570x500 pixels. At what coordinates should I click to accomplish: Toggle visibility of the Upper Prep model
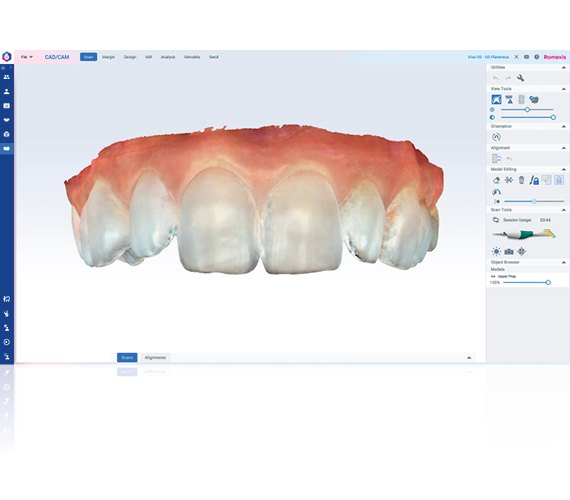(x=493, y=277)
